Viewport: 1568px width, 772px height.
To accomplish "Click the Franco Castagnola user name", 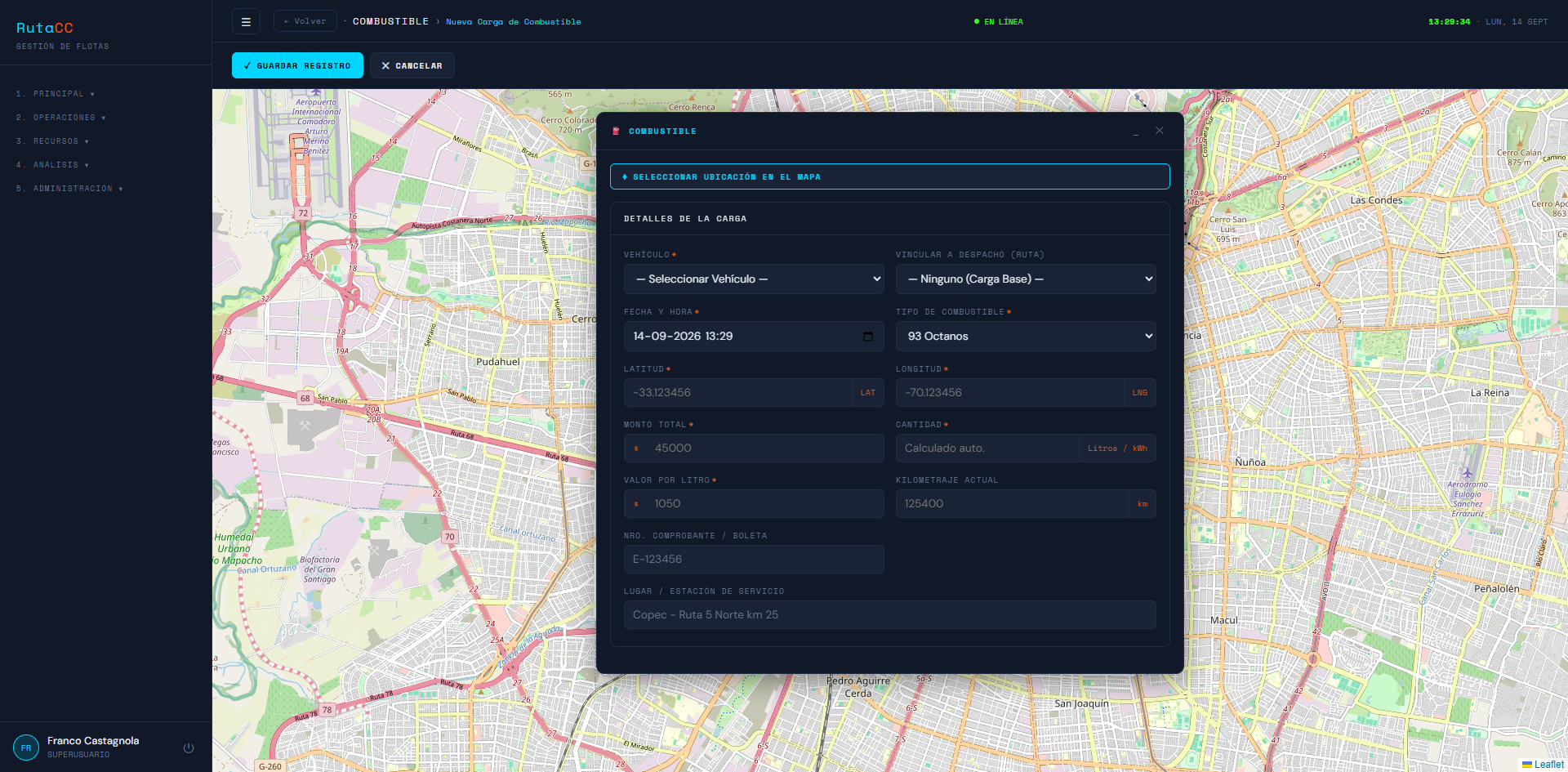I will coord(93,741).
